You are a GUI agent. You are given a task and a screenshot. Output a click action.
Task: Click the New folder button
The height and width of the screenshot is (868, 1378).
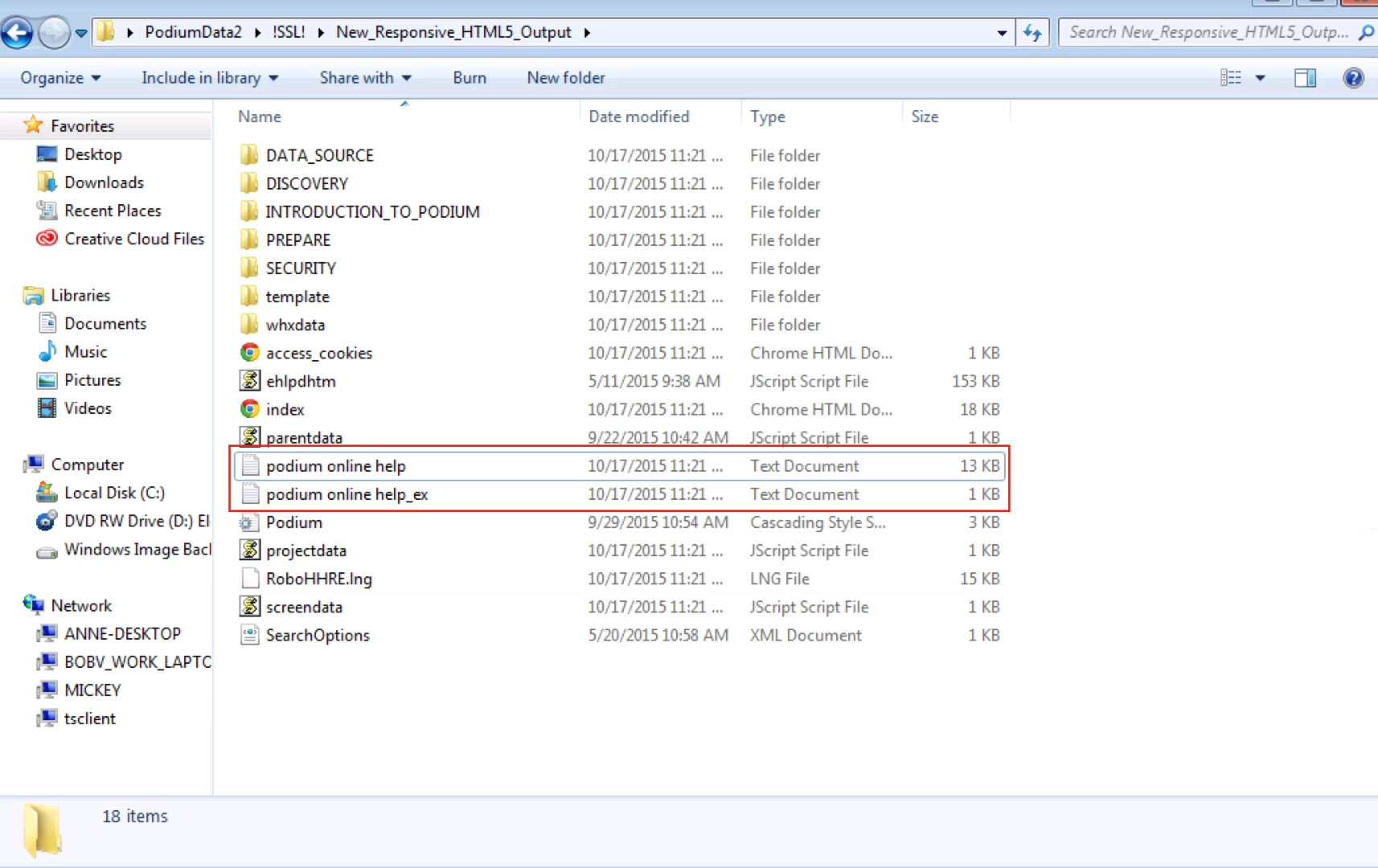click(x=566, y=78)
